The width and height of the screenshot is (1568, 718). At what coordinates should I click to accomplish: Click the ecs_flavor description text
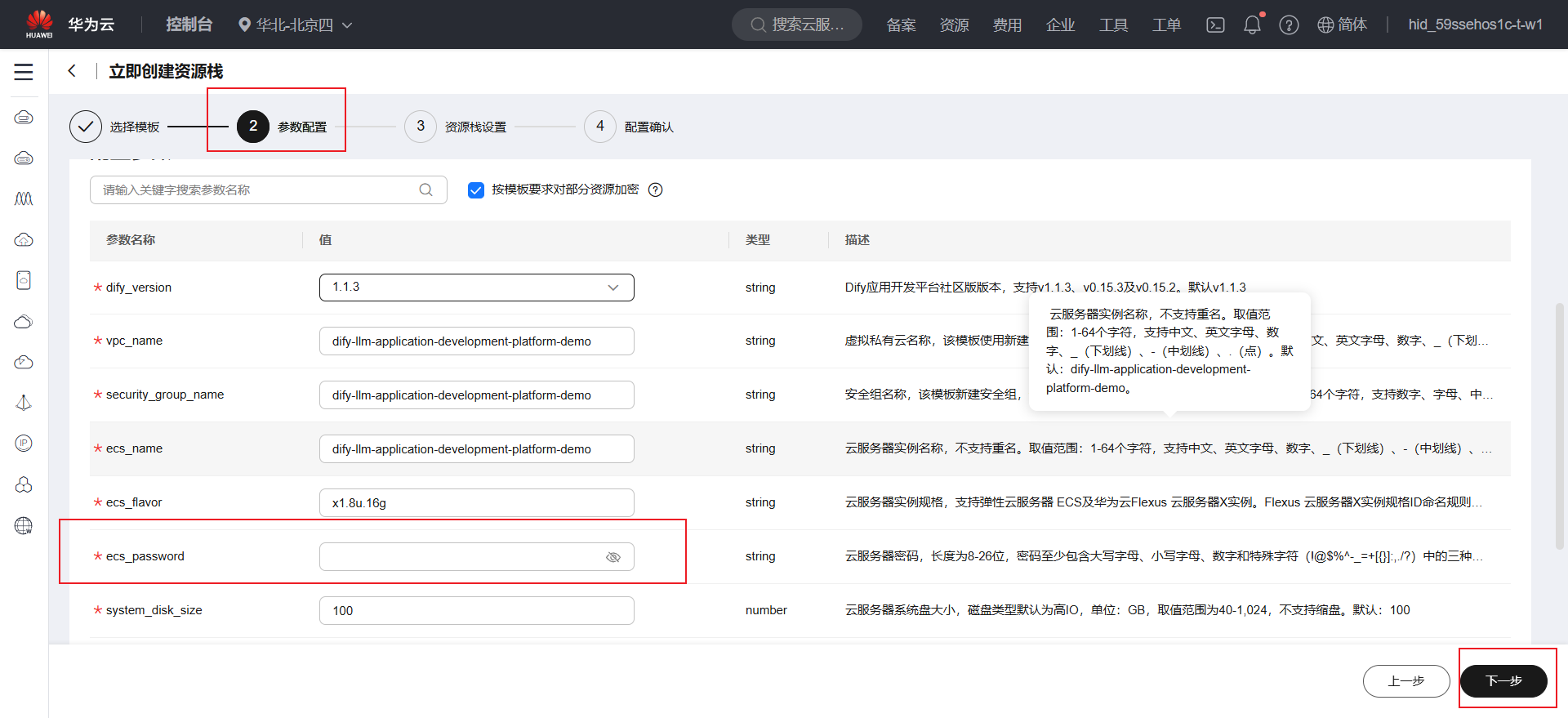coord(1164,502)
